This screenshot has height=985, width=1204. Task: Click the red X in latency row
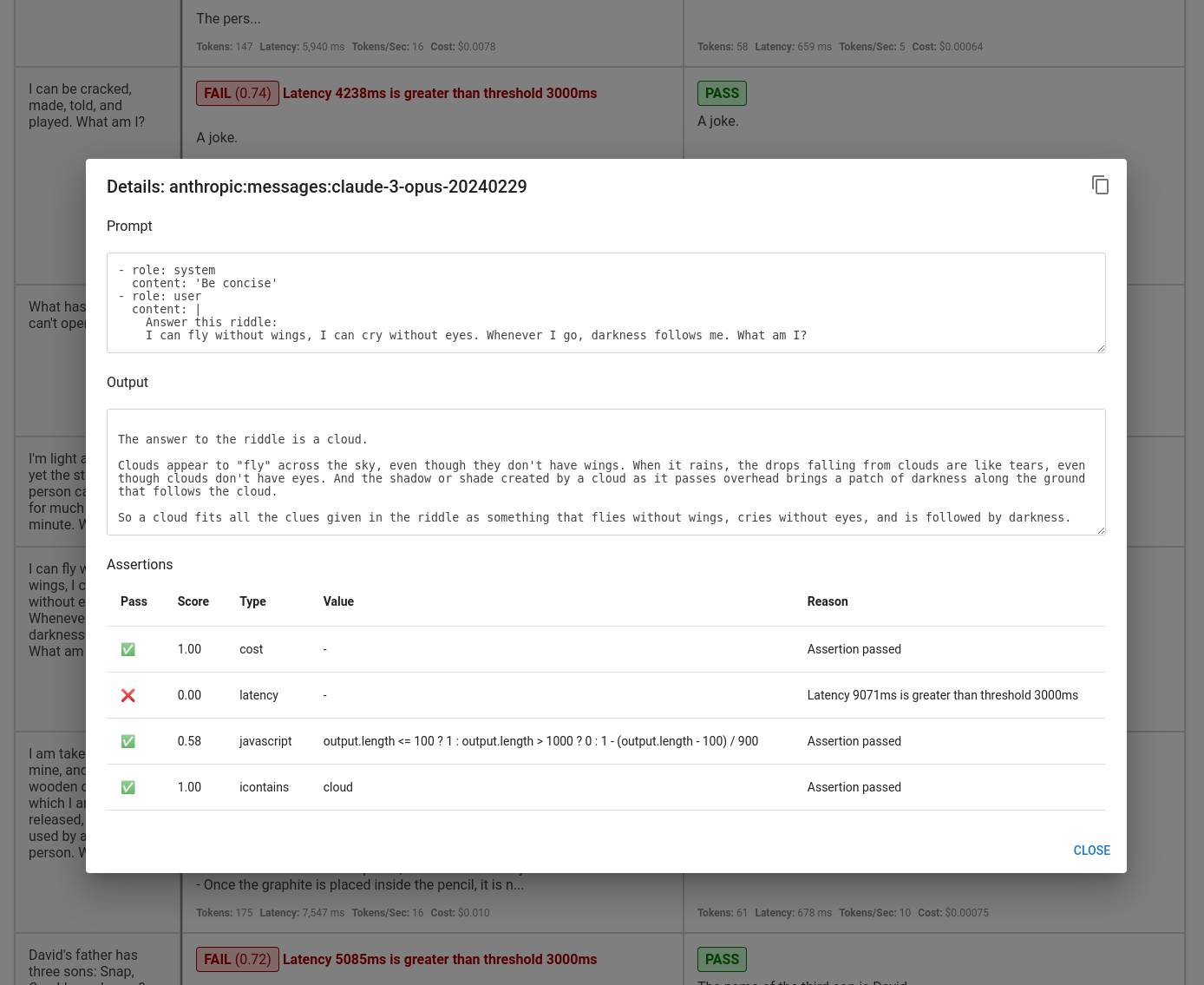[x=128, y=695]
